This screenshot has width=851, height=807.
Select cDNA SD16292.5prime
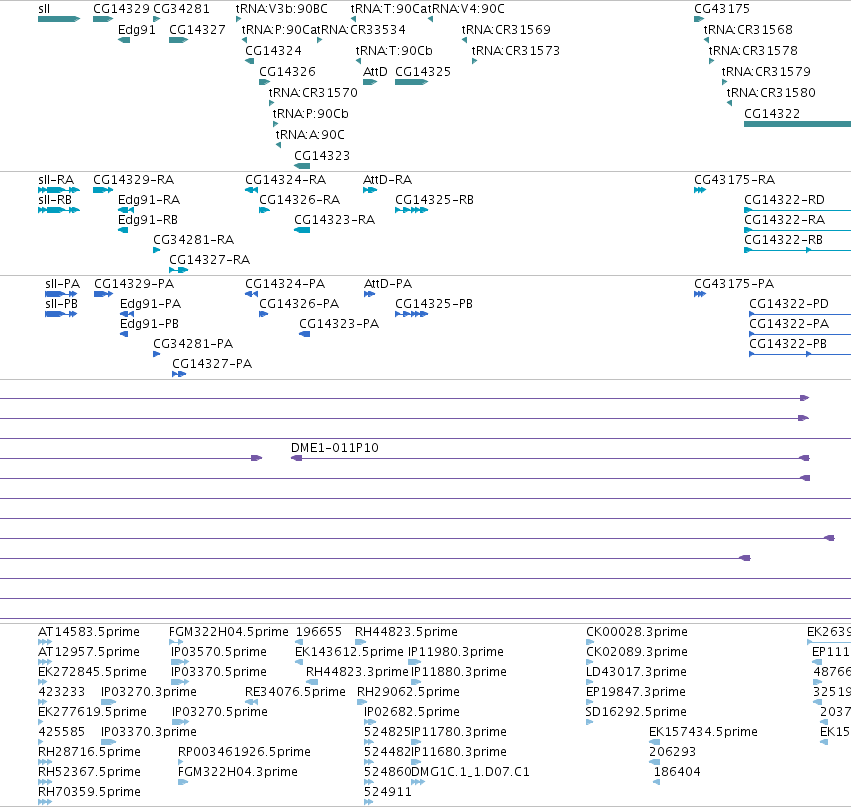[x=589, y=722]
